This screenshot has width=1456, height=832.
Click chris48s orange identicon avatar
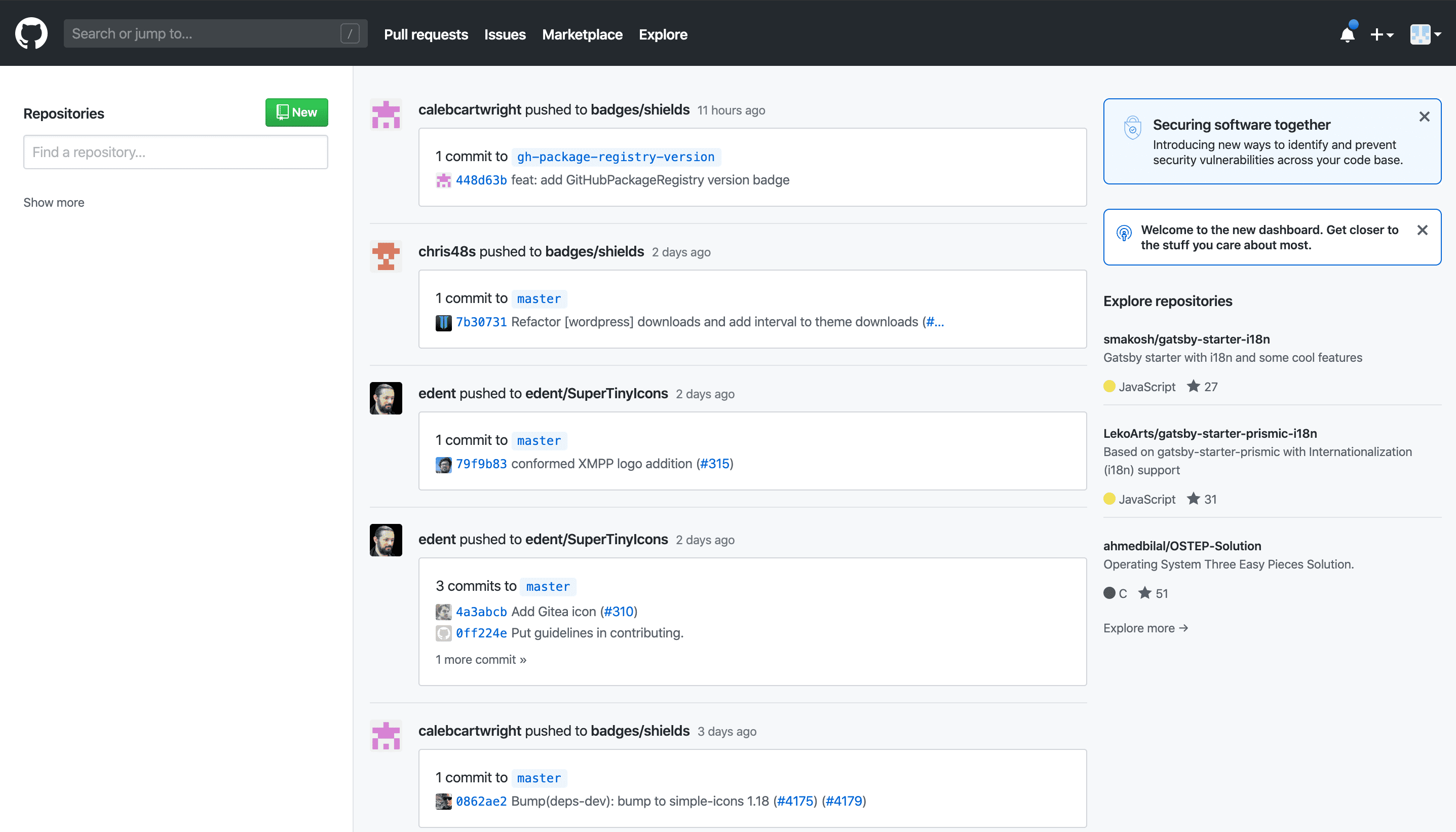pos(386,255)
